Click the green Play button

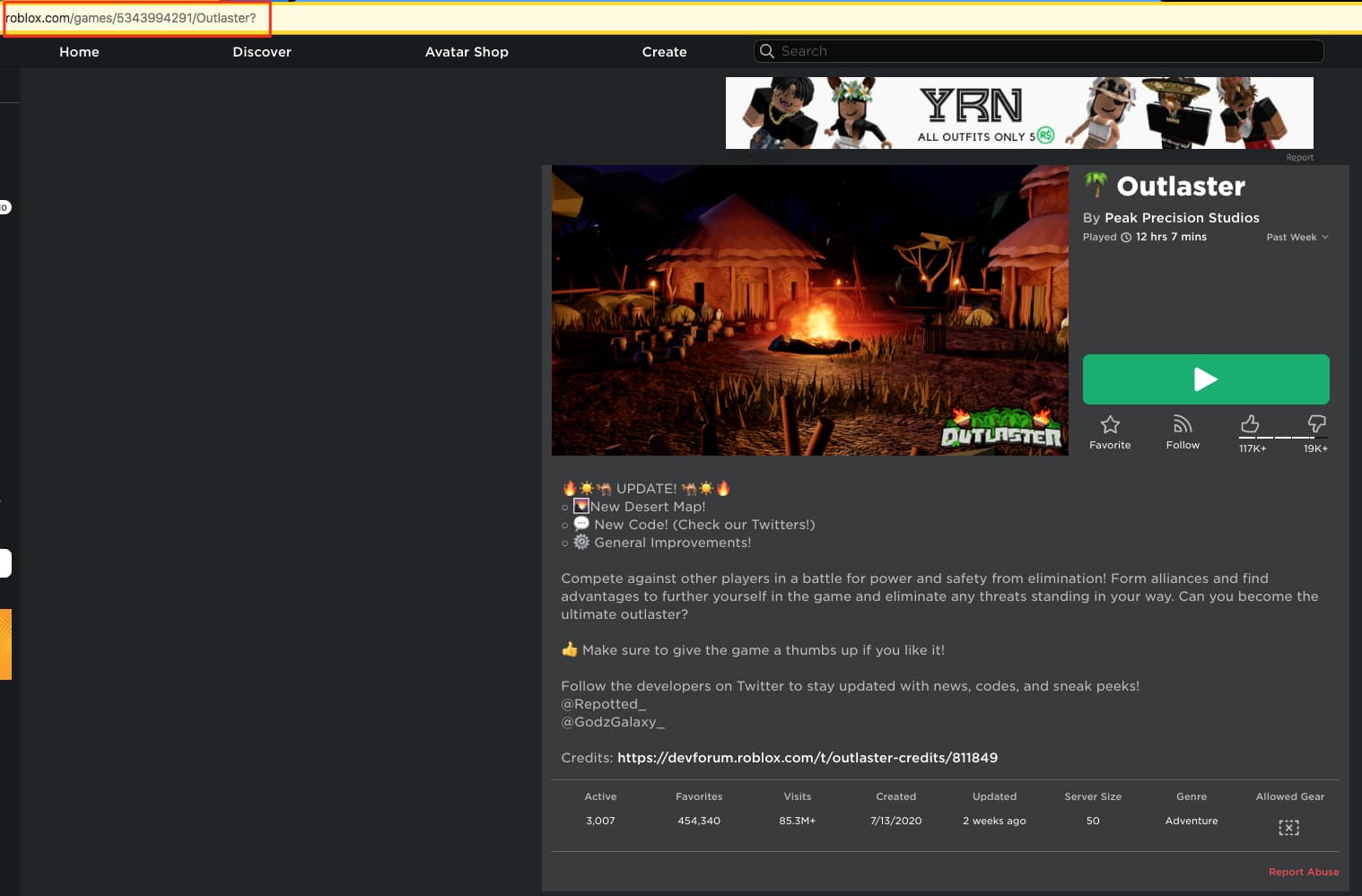(x=1206, y=379)
